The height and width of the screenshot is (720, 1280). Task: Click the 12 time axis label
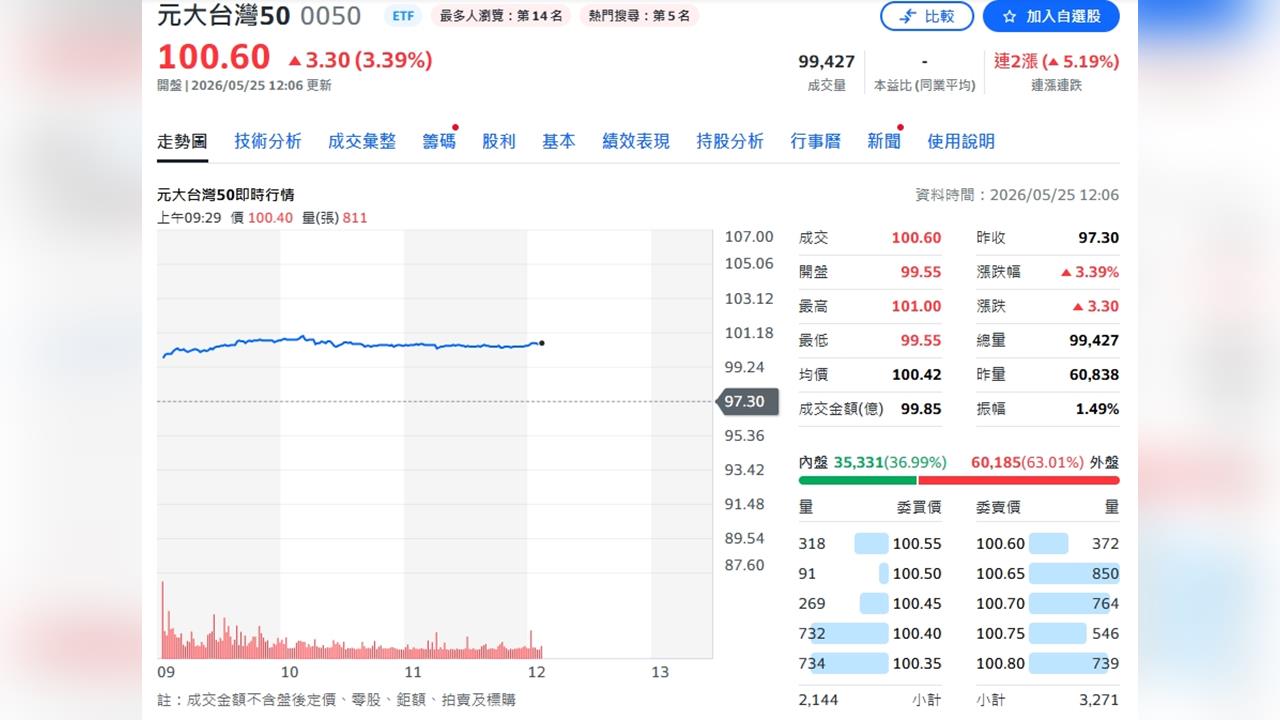tap(536, 672)
